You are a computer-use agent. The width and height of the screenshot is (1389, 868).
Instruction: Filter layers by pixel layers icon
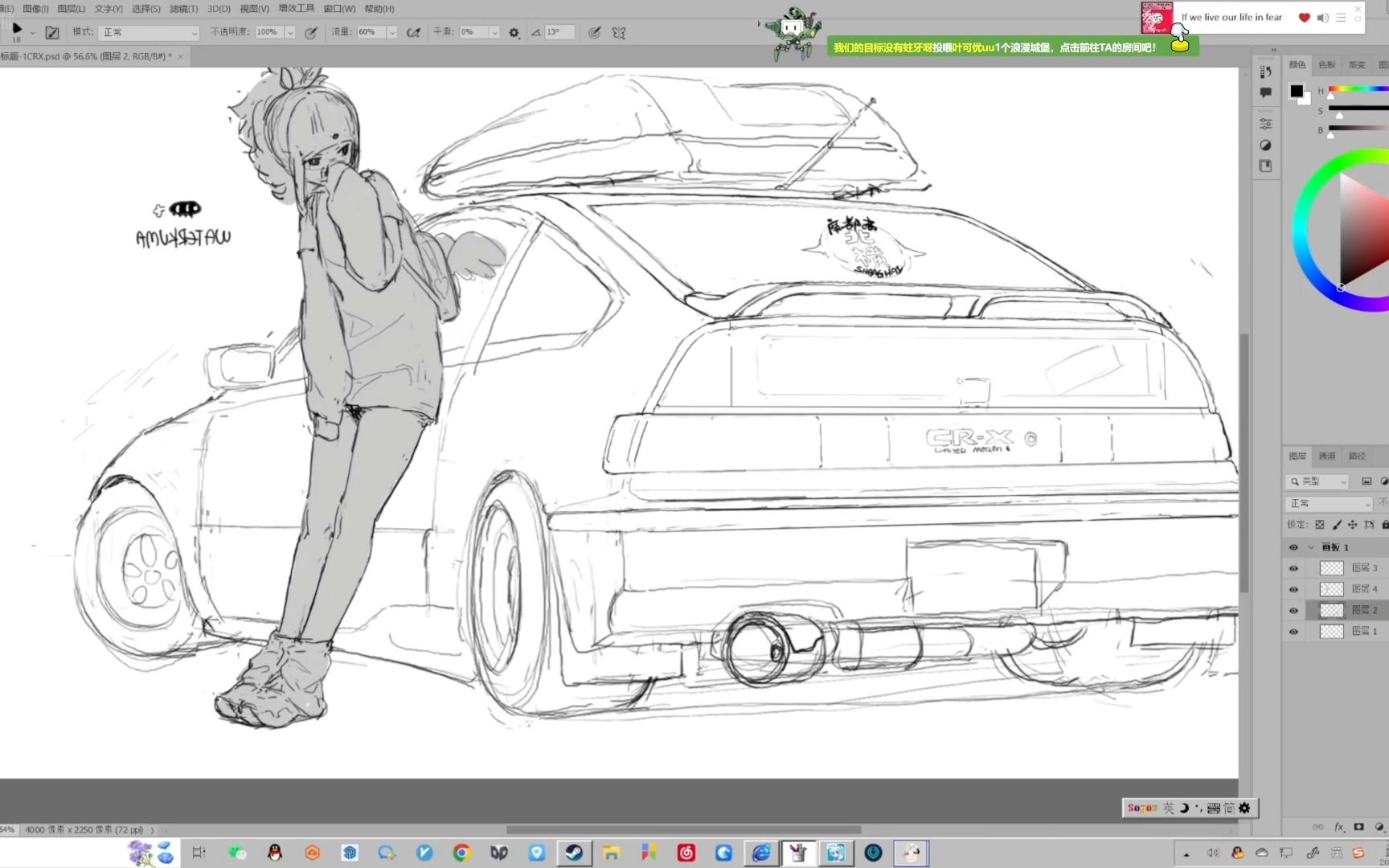pos(1366,481)
